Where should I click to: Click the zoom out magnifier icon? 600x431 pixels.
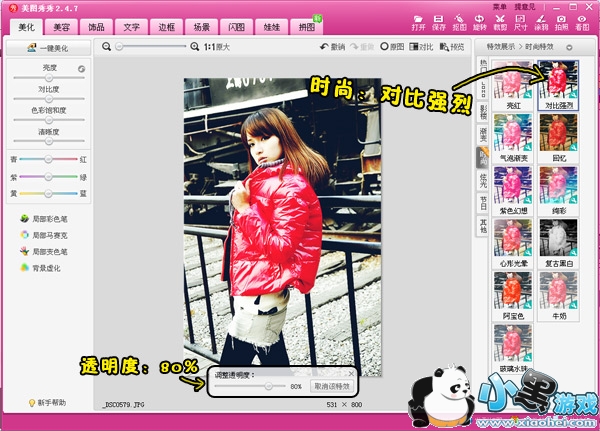[x=106, y=47]
